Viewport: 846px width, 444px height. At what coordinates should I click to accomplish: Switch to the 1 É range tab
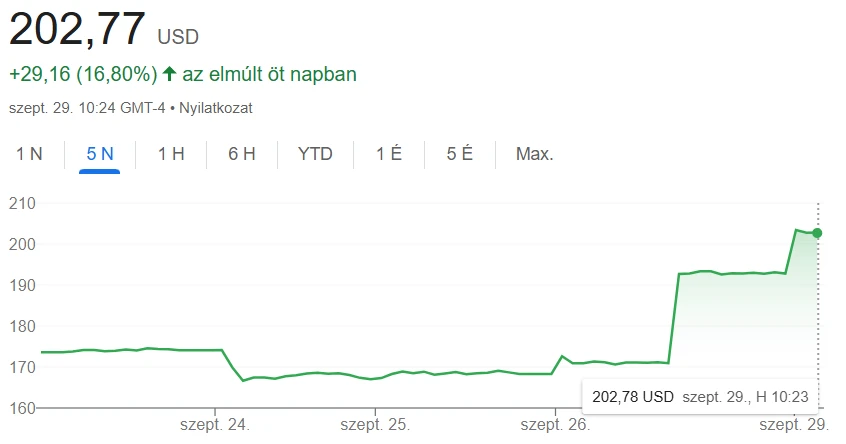(x=389, y=154)
